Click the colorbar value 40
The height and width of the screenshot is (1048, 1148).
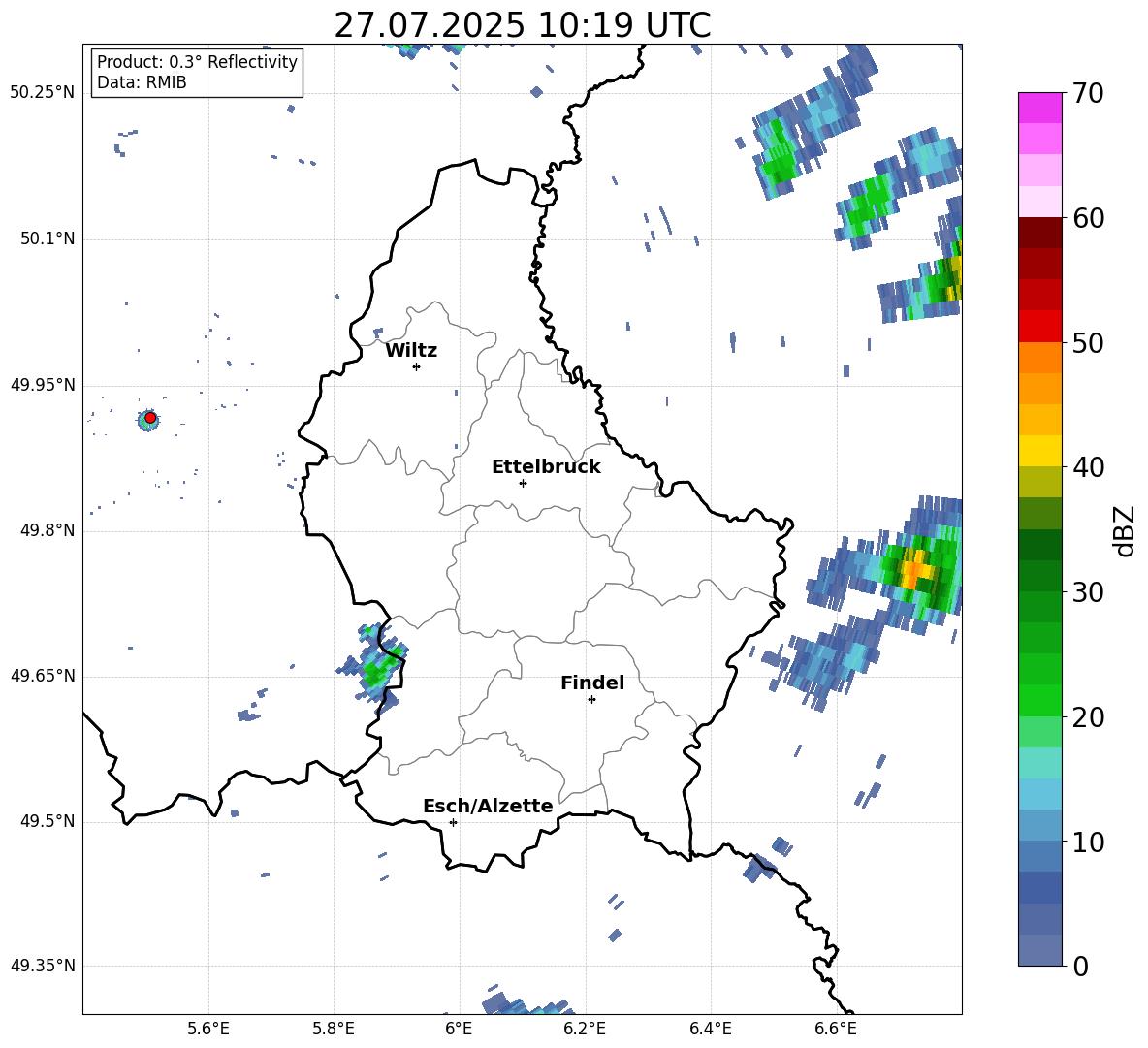[1088, 467]
